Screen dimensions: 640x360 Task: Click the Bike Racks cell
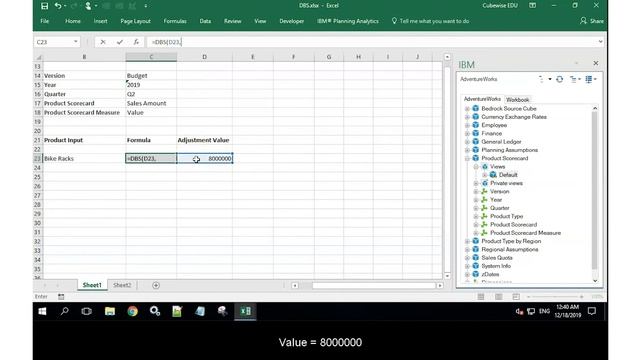[84, 158]
